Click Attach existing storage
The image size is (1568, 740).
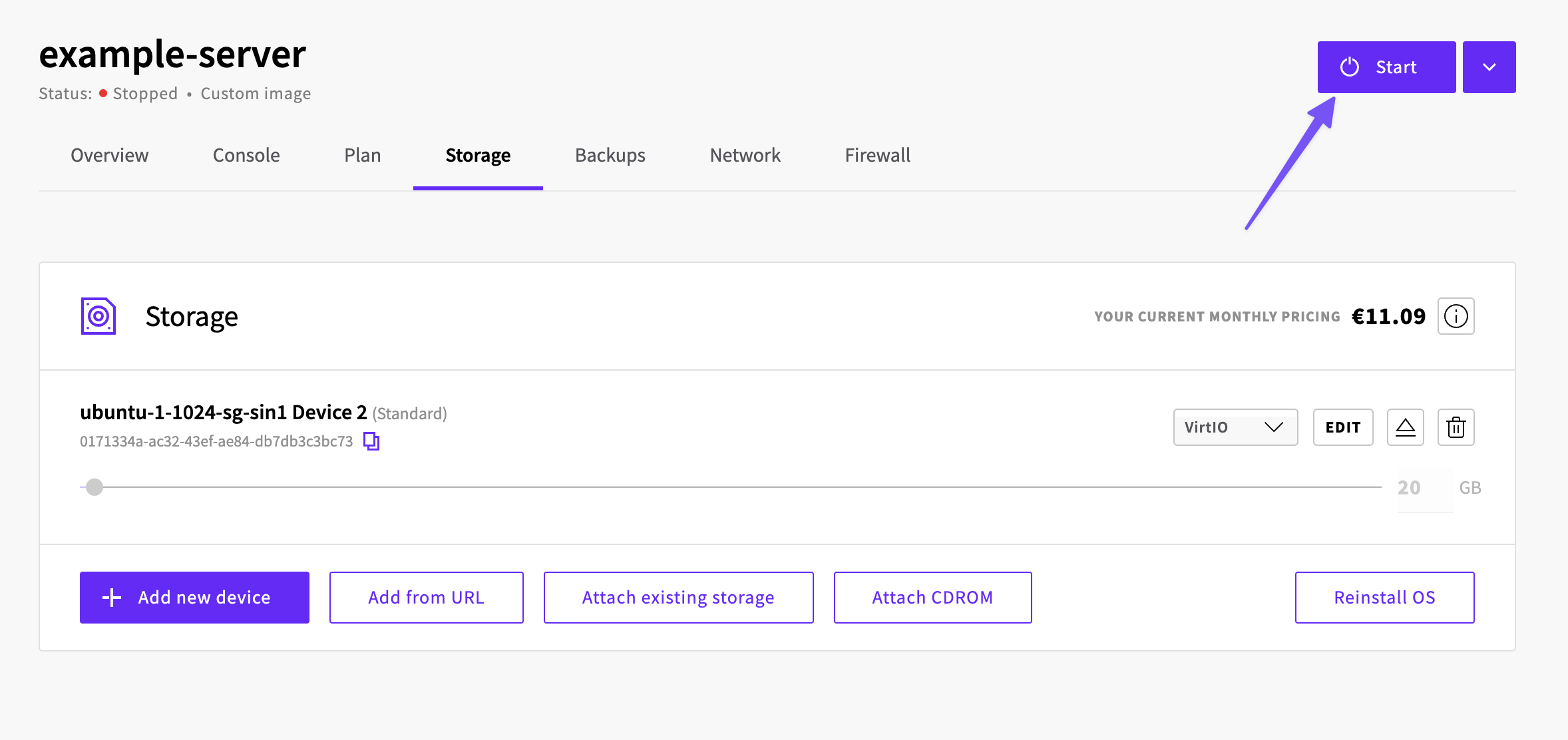pos(678,598)
